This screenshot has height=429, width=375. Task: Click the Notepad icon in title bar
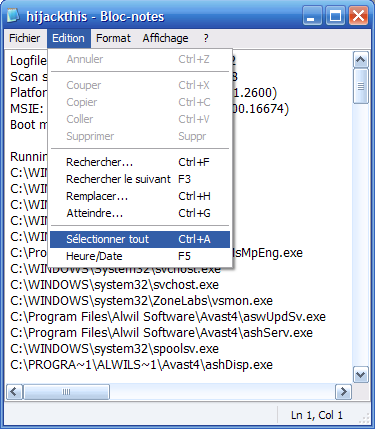click(14, 16)
